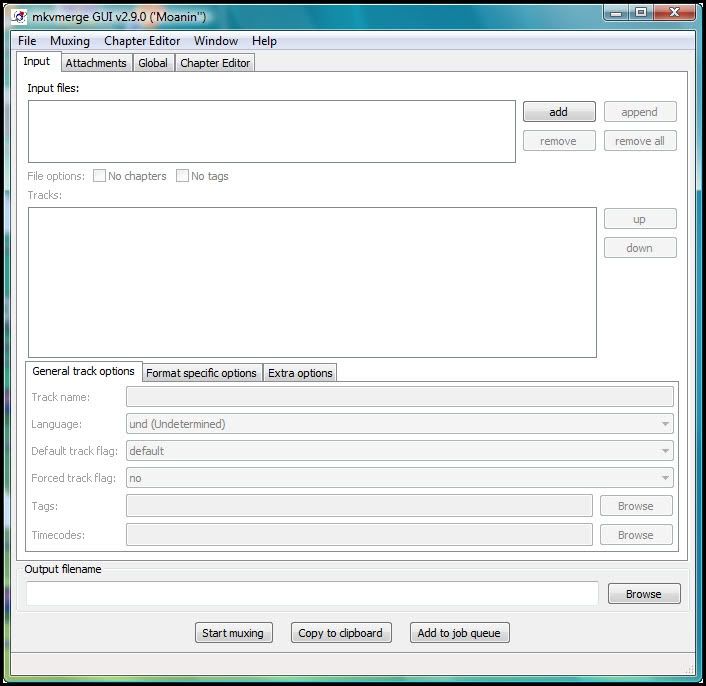Click the remove button
The width and height of the screenshot is (706, 686).
[559, 141]
